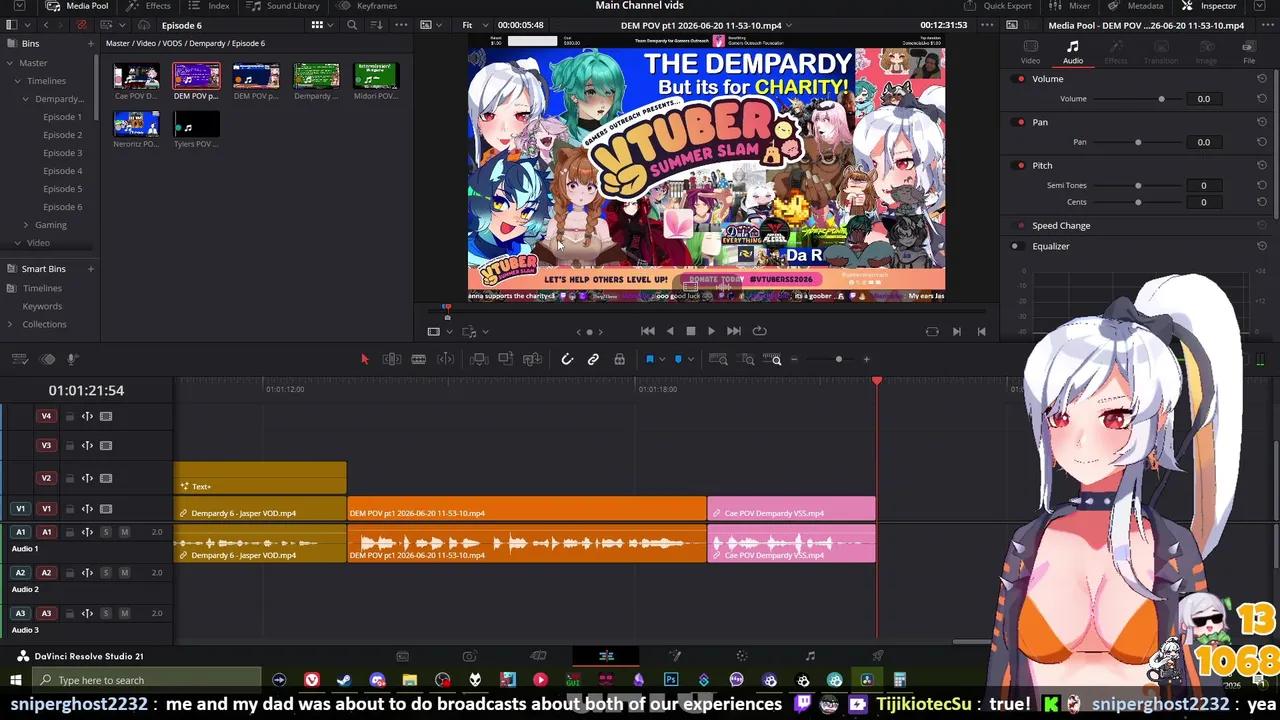
Task: Switch to the Fairlight page music note icon
Action: [810, 656]
